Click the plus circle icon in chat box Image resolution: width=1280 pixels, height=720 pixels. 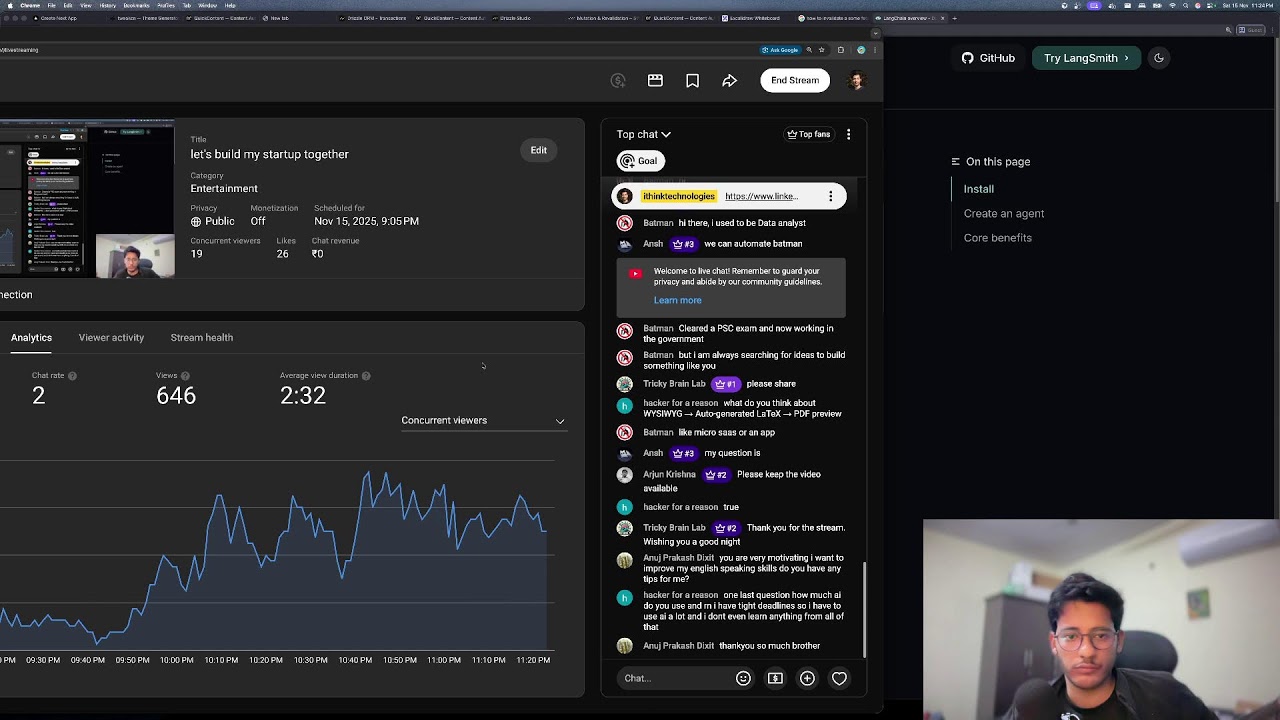click(807, 678)
